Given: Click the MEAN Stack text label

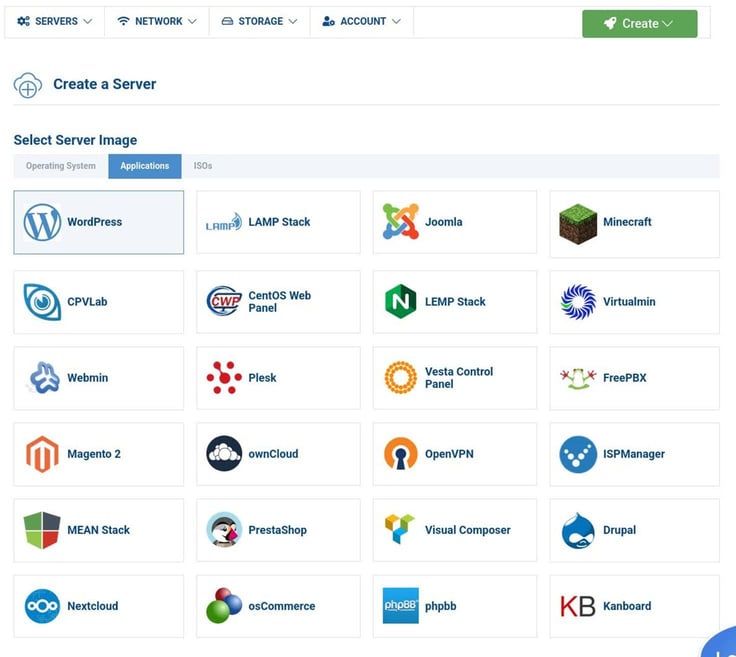Looking at the screenshot, I should coord(98,530).
